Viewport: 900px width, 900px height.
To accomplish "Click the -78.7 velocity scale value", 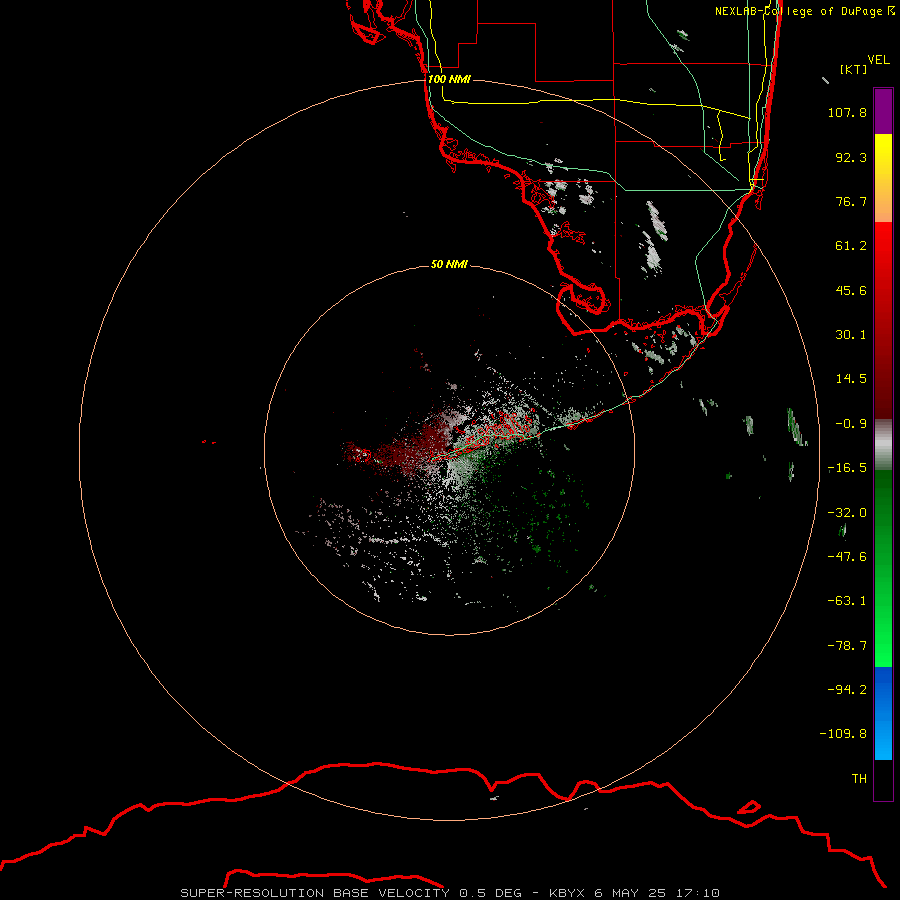I will 847,646.
